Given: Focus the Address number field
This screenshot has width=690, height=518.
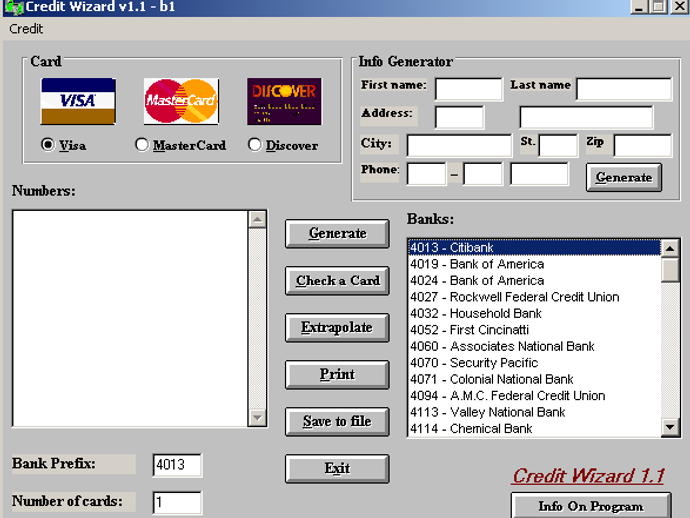Looking at the screenshot, I should [459, 117].
